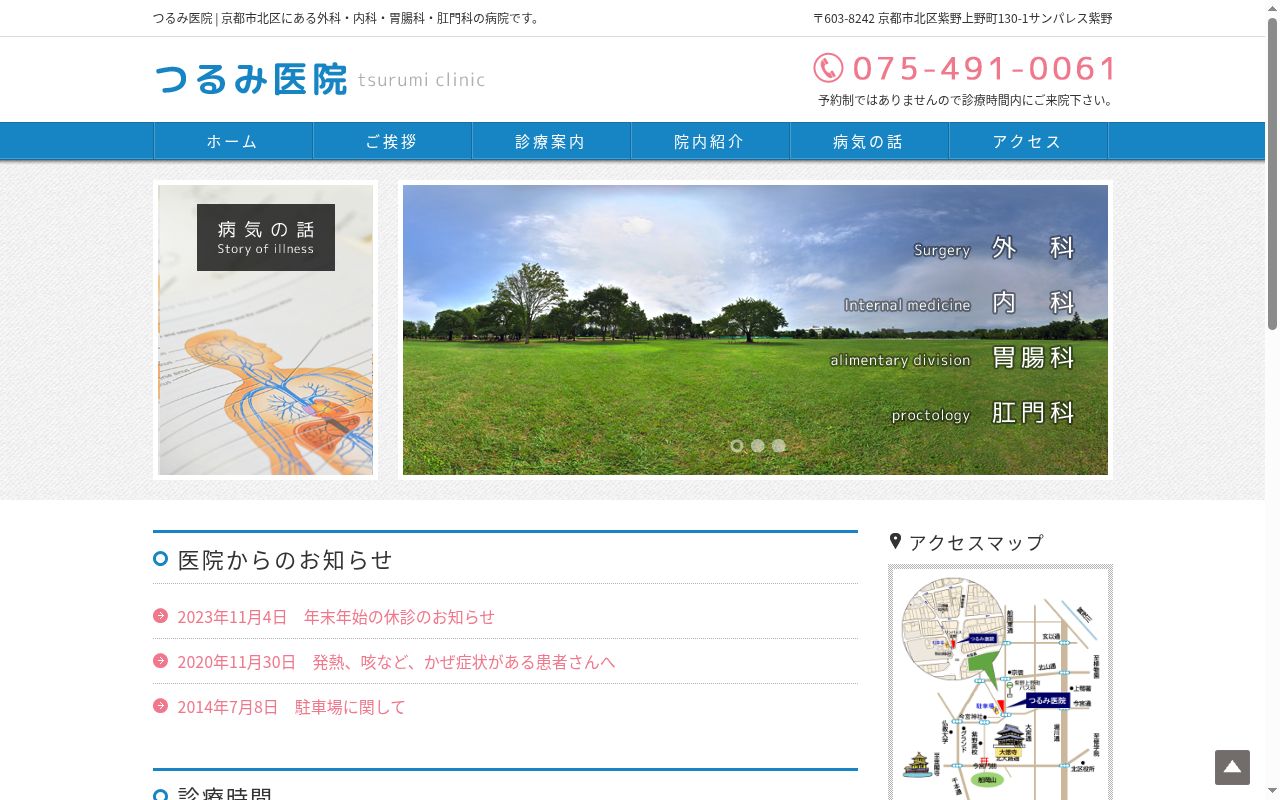The width and height of the screenshot is (1280, 800).
Task: Click the arrow bullet beside 2020年11月30日 notice
Action: tap(160, 661)
